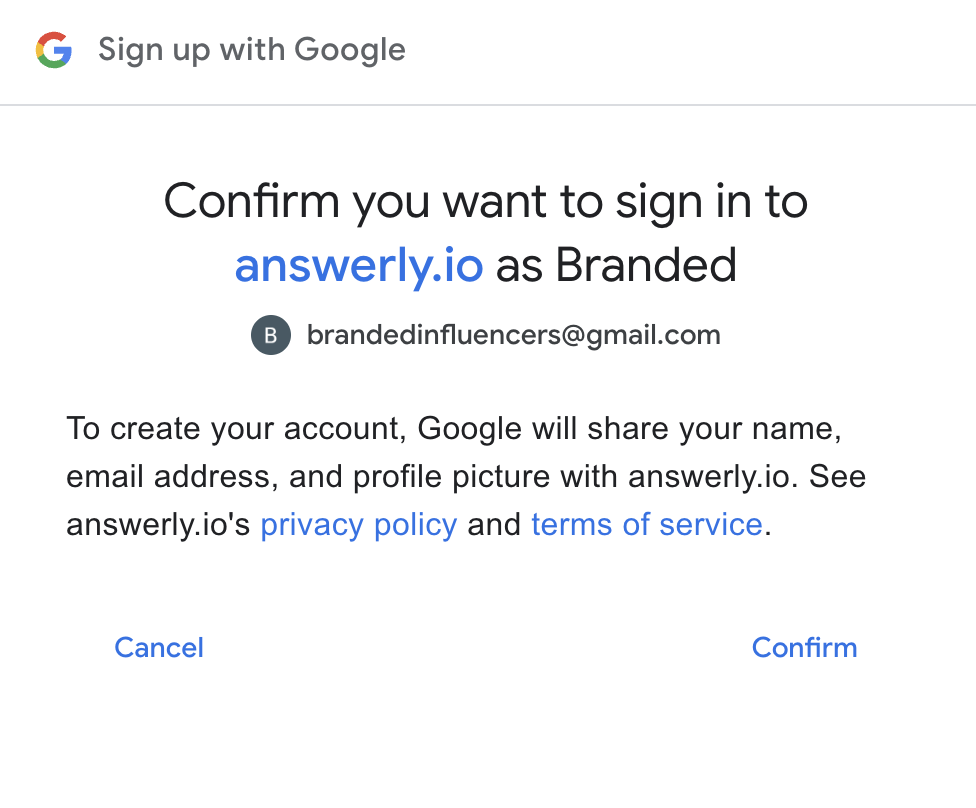Open answerly.io's privacy policy link
The width and height of the screenshot is (976, 808).
click(x=359, y=525)
